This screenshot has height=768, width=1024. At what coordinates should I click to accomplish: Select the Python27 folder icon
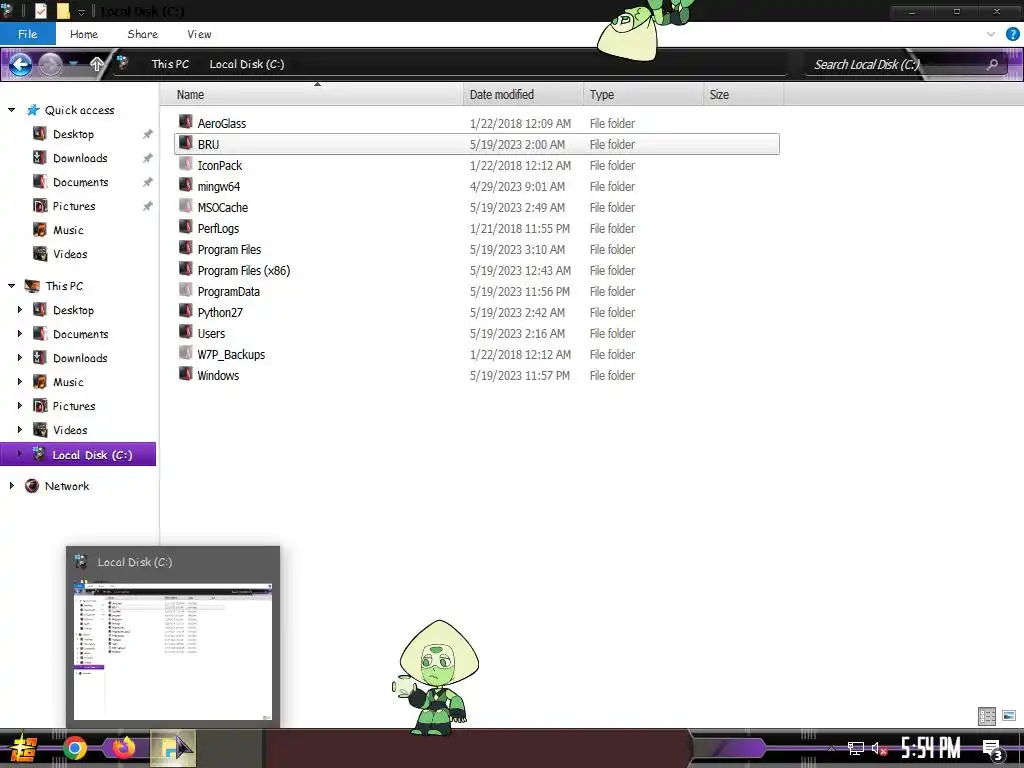(185, 311)
